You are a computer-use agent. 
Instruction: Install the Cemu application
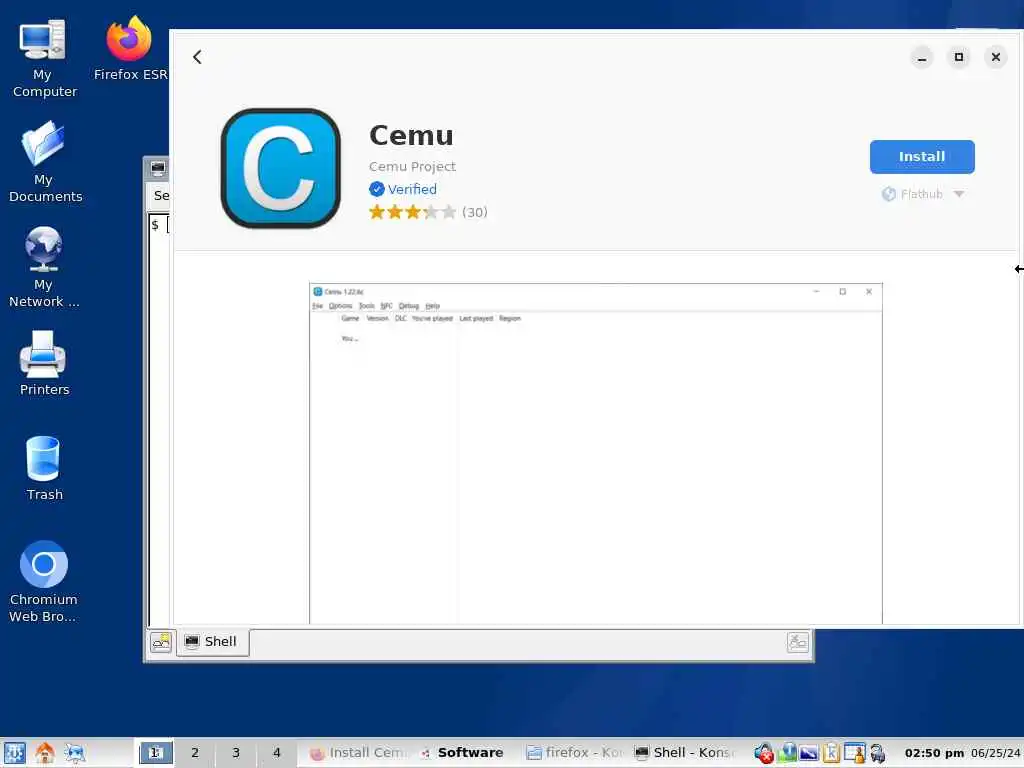pos(921,157)
